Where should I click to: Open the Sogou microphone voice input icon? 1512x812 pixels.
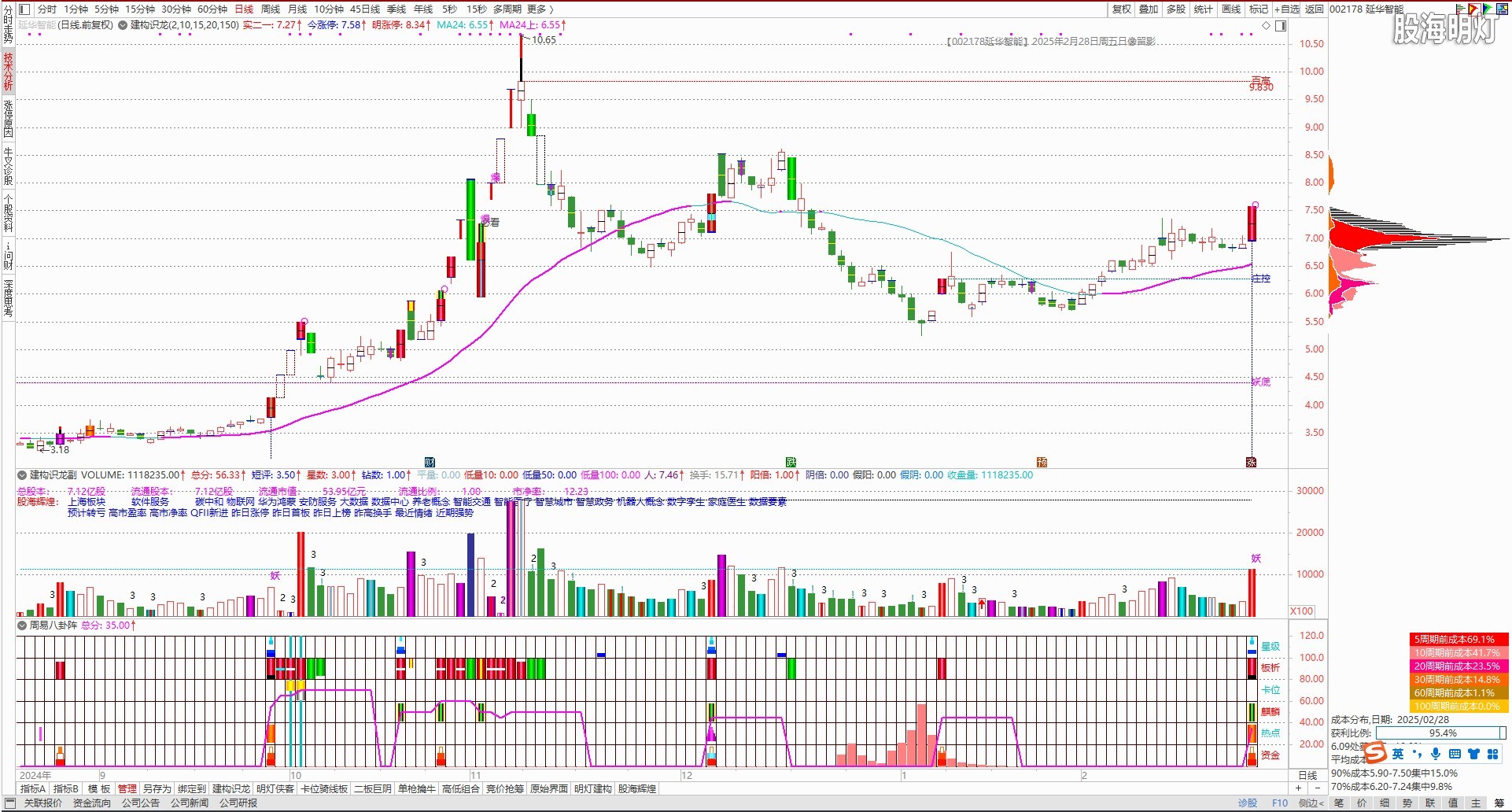(x=1436, y=754)
